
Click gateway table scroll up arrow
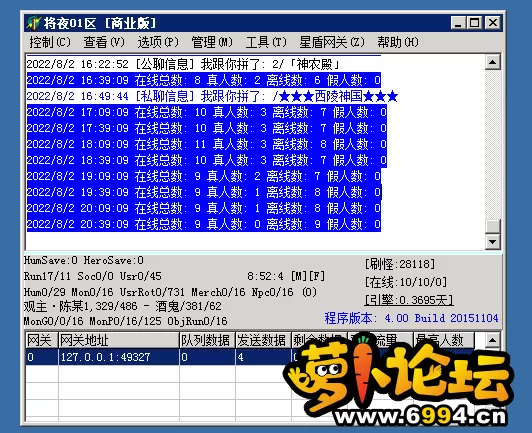(493, 340)
